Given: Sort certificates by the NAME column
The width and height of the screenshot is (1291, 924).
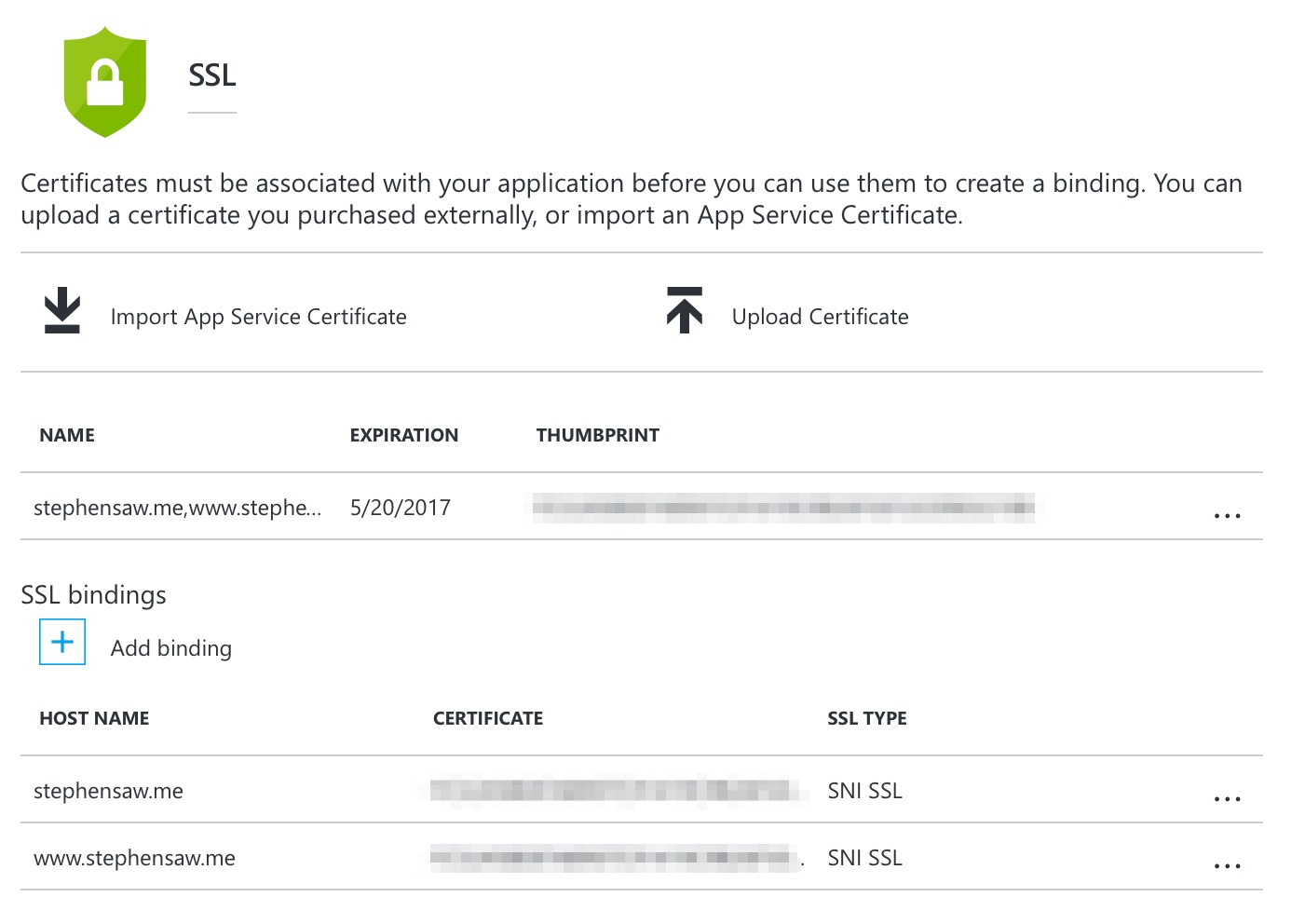Looking at the screenshot, I should pos(66,434).
